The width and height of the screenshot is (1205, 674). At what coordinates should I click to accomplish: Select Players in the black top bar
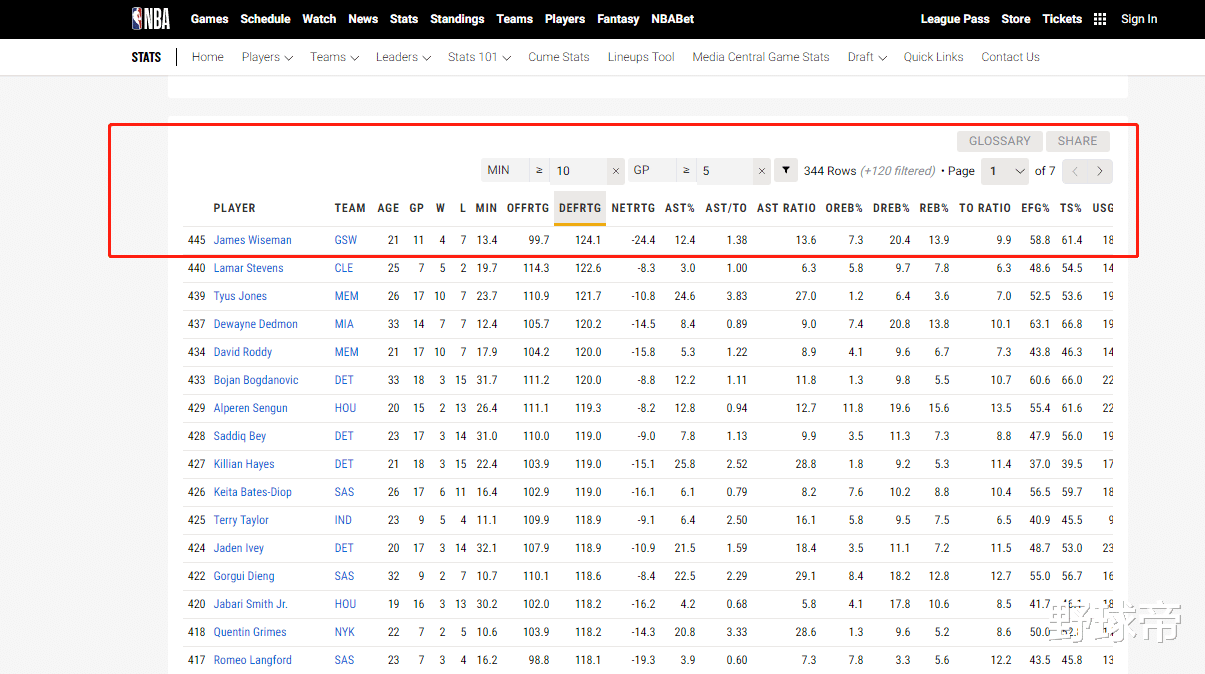pos(565,19)
